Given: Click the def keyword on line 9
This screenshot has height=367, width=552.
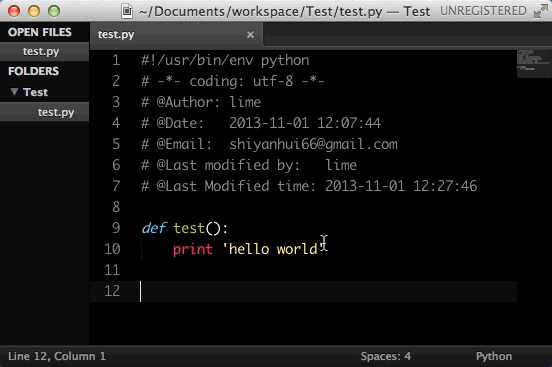Looking at the screenshot, I should tap(154, 228).
